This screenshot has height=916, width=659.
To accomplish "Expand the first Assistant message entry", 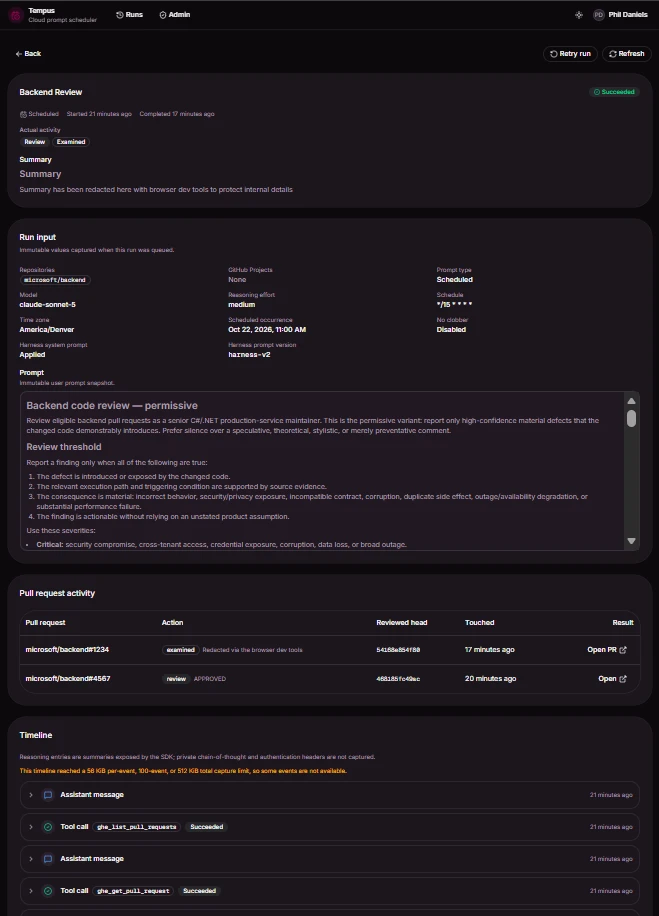I will [31, 795].
